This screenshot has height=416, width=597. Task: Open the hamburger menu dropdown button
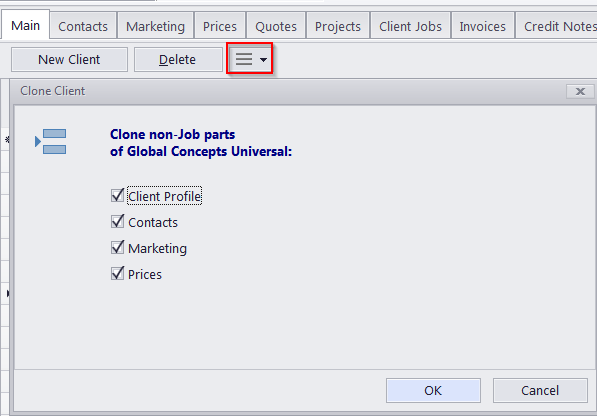tap(250, 59)
